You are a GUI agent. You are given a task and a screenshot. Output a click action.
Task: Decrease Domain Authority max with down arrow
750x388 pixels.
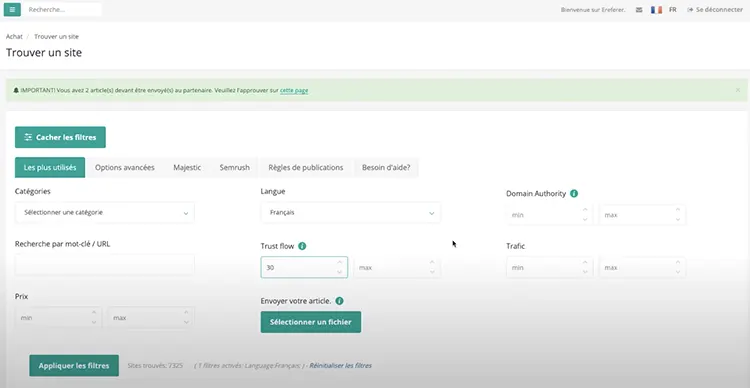678,220
